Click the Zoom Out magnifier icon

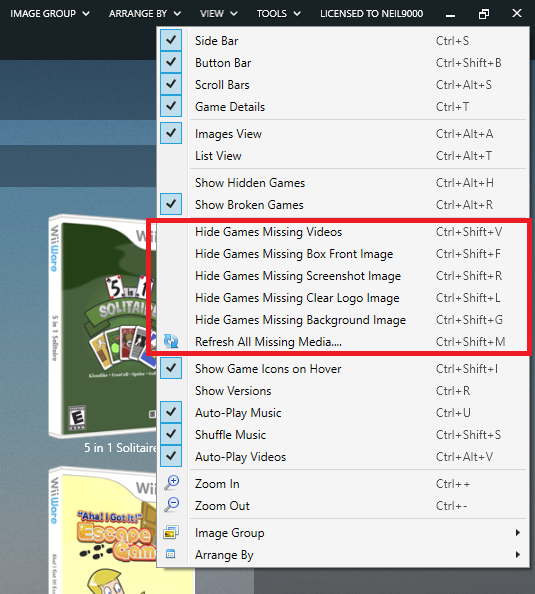(x=171, y=505)
